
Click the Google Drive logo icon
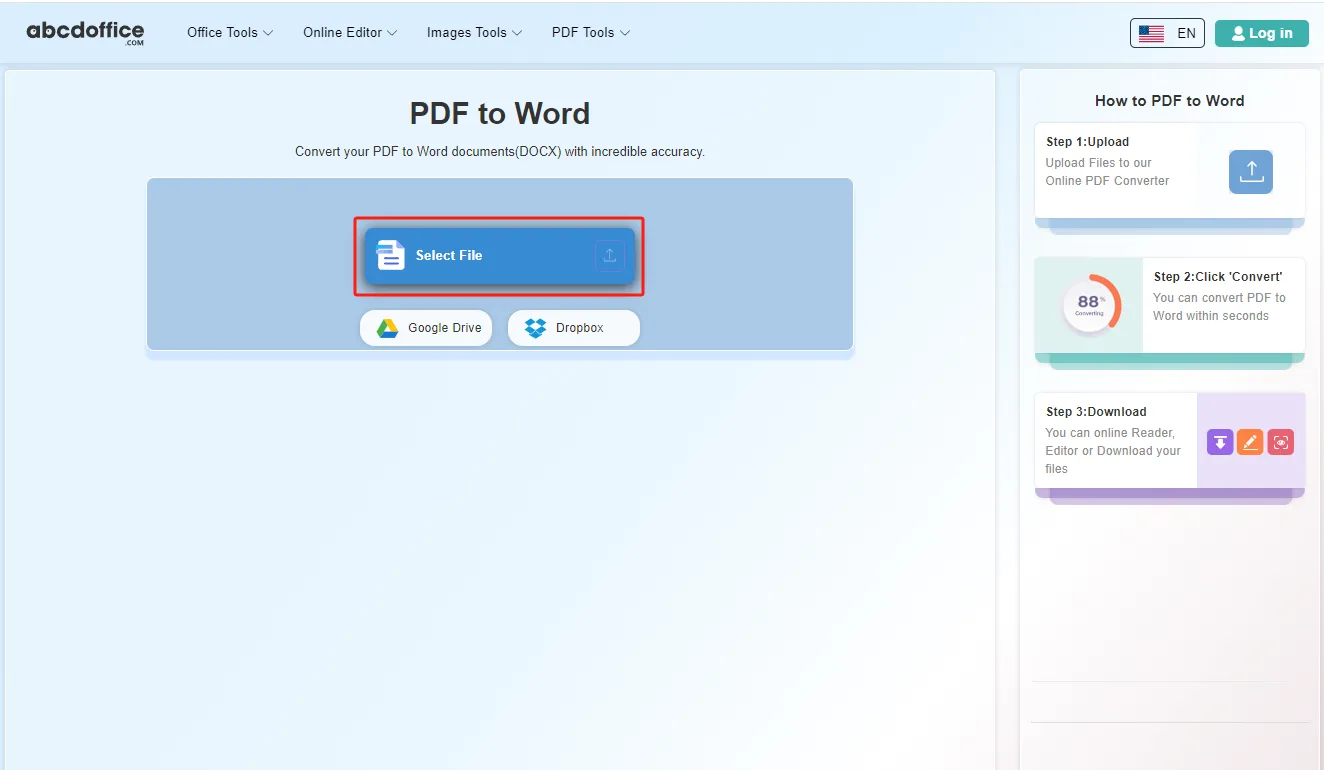click(x=387, y=328)
